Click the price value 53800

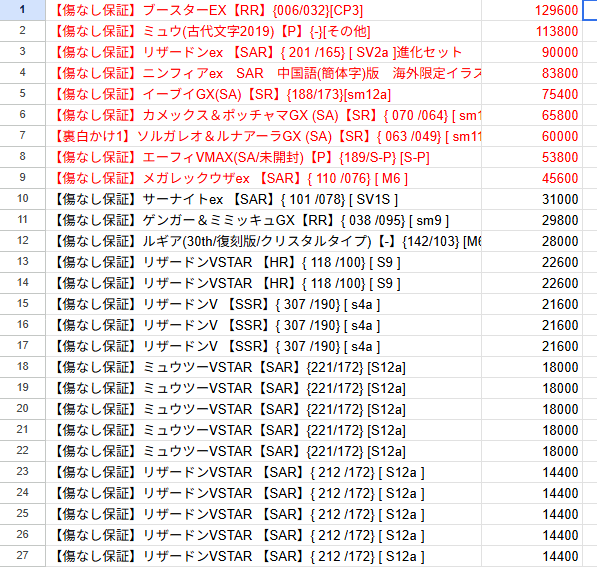pos(560,157)
